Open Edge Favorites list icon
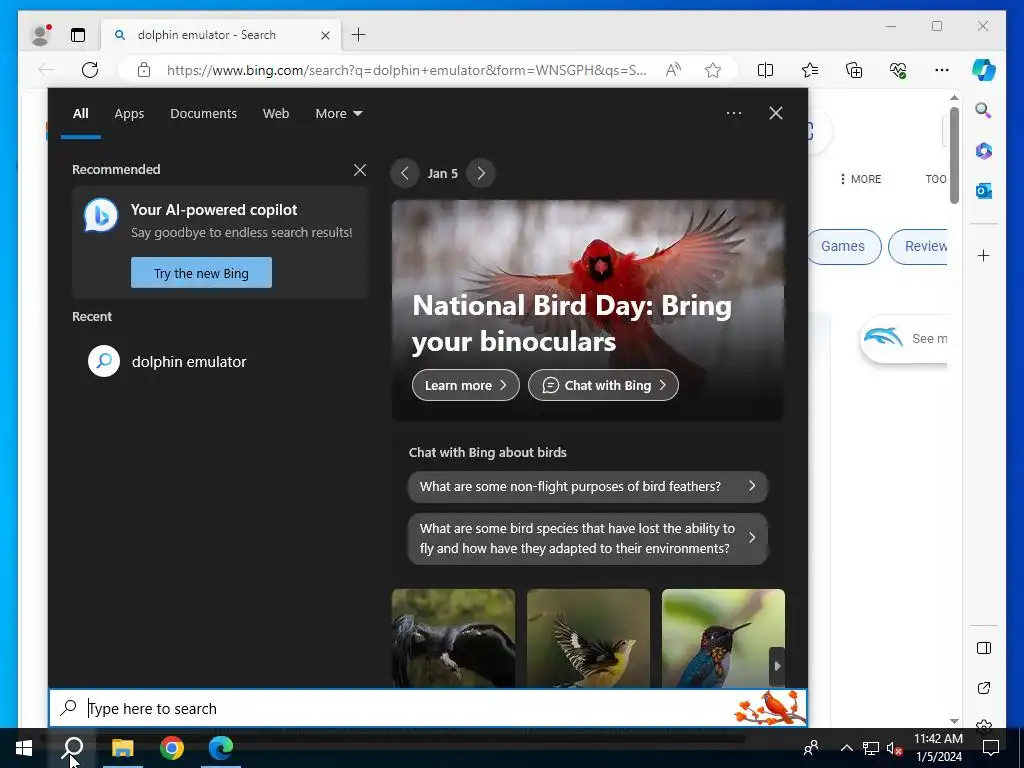1024x768 pixels. (x=810, y=70)
